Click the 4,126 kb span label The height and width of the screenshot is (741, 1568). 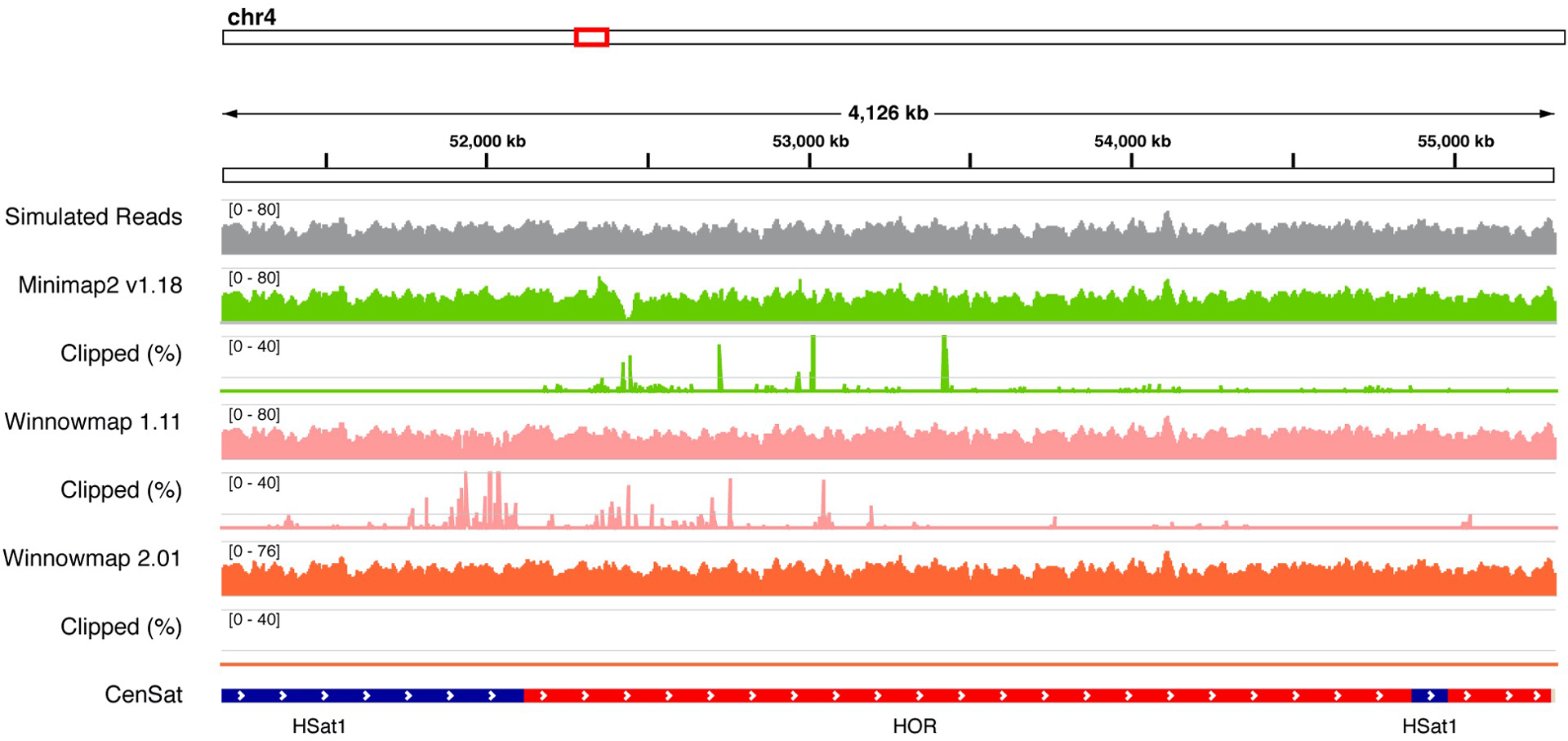[888, 114]
